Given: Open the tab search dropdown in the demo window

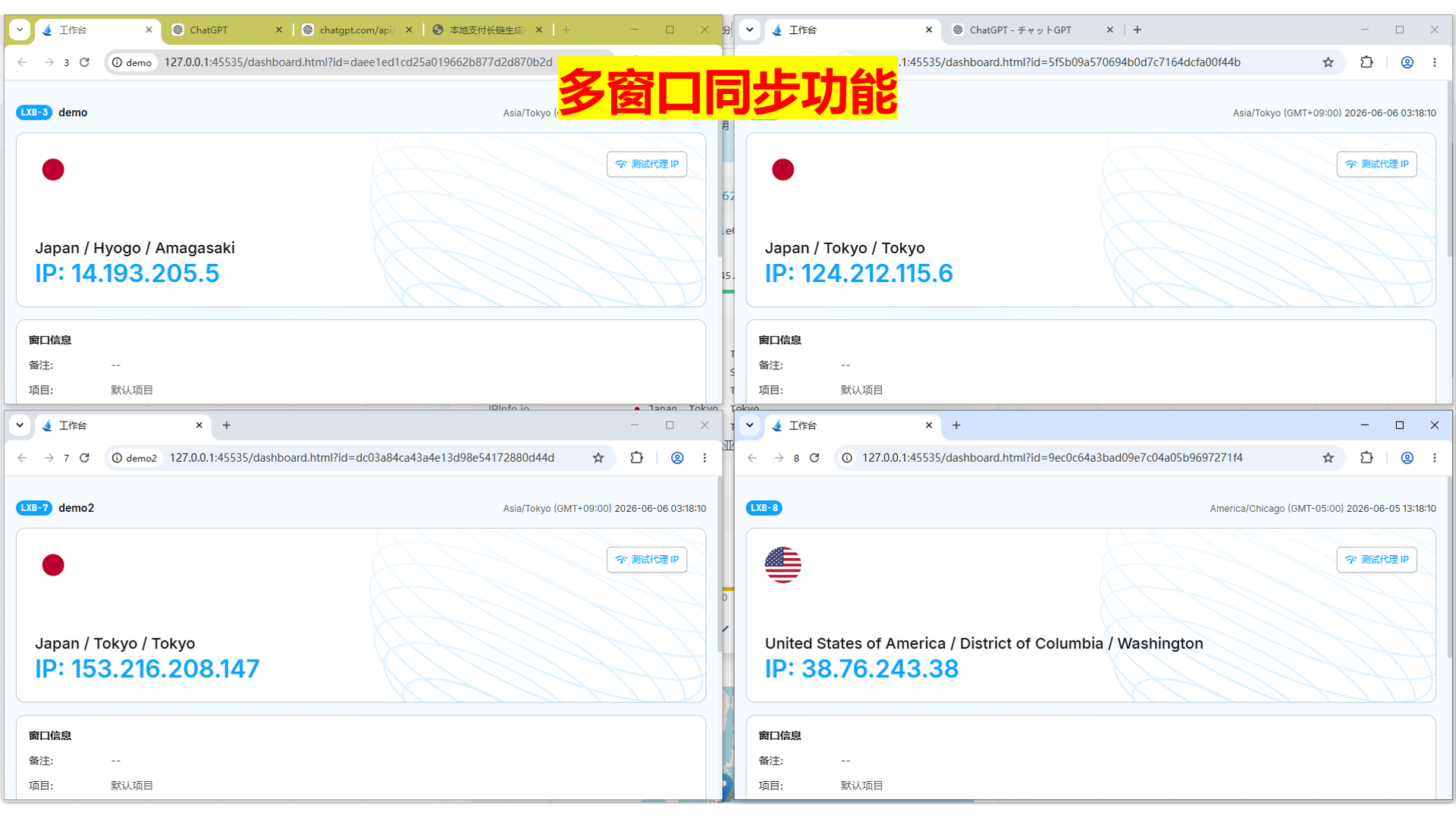Looking at the screenshot, I should click(20, 30).
